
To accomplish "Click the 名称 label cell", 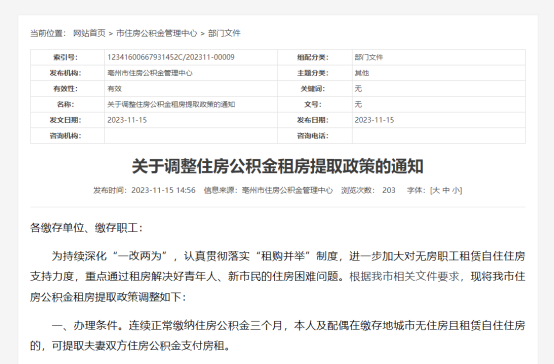I will point(67,104).
